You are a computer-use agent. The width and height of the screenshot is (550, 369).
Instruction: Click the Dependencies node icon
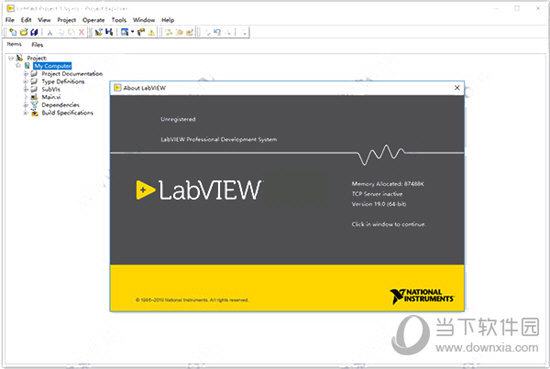(x=34, y=105)
